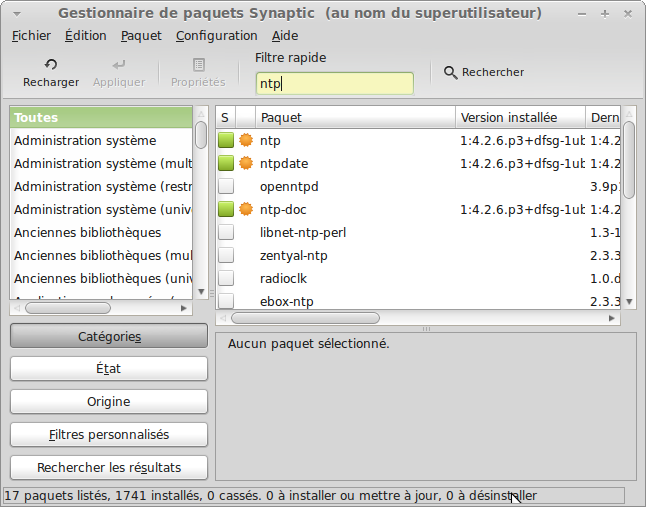
Task: Select the Anciennes bibliothèques category
Action: pos(101,233)
